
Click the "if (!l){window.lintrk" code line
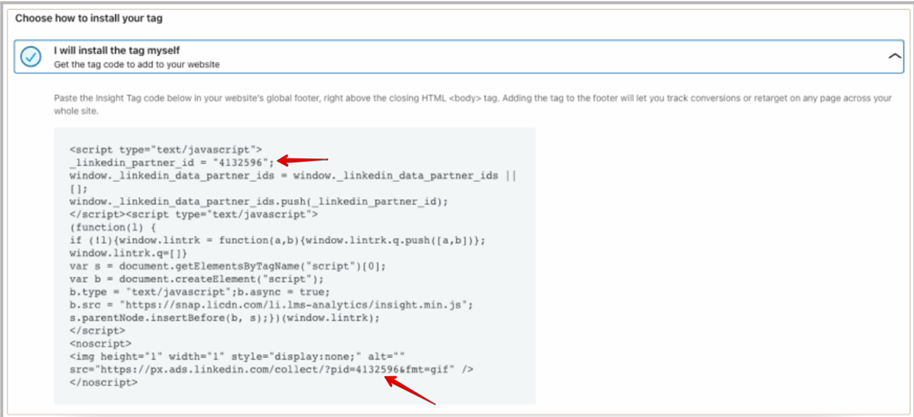coord(277,240)
